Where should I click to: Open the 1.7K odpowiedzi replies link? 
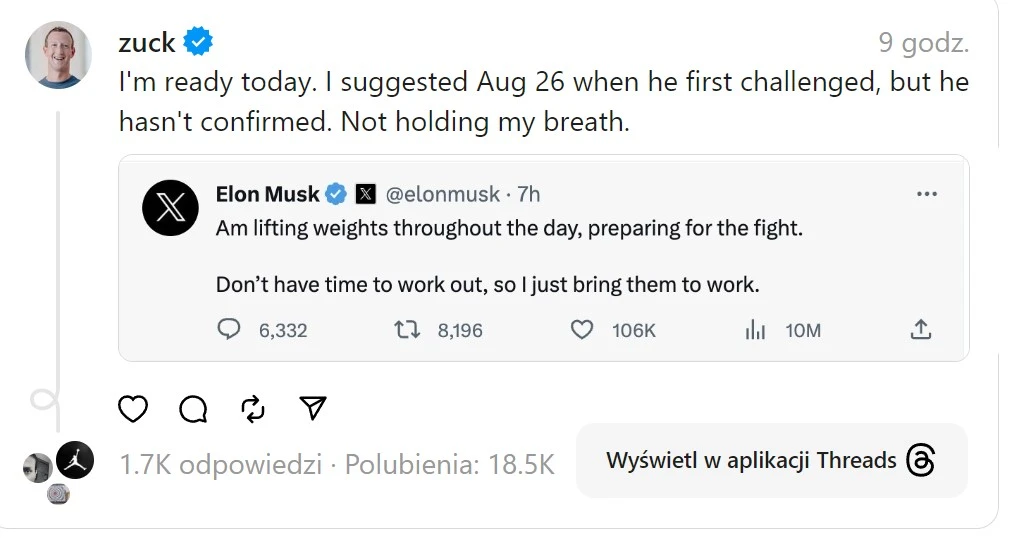pyautogui.click(x=220, y=465)
